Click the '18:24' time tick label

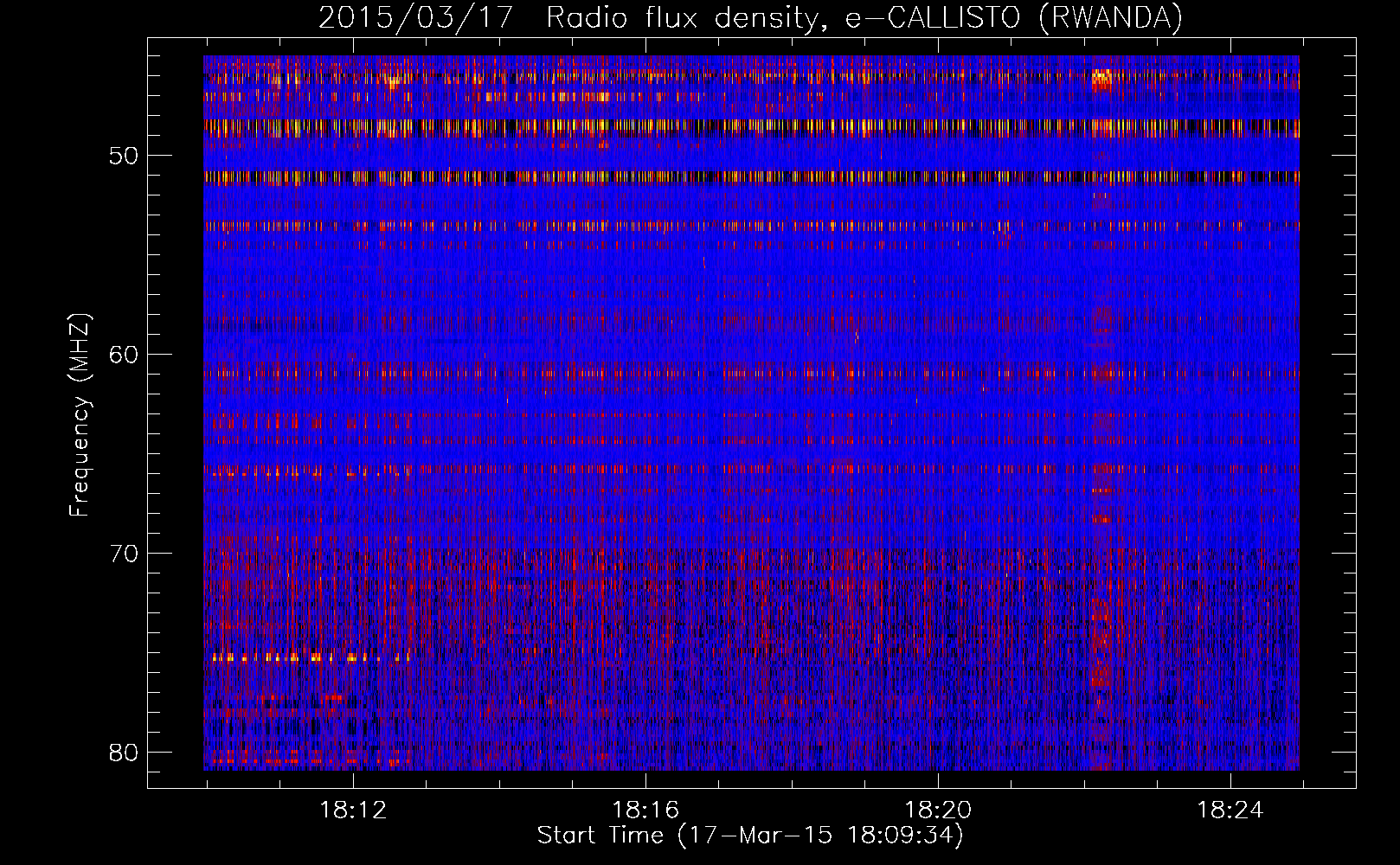1230,811
